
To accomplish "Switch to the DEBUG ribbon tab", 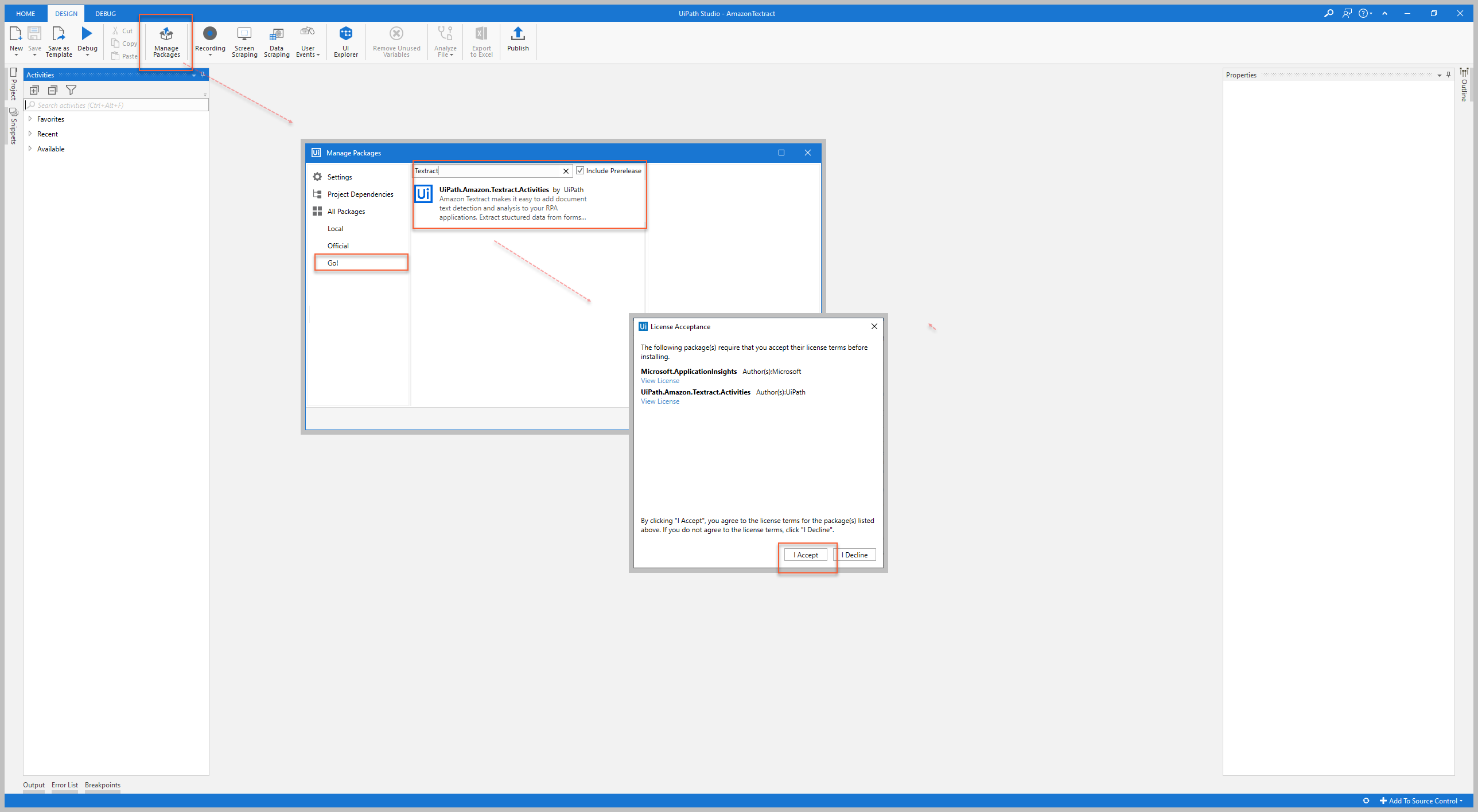I will point(105,13).
